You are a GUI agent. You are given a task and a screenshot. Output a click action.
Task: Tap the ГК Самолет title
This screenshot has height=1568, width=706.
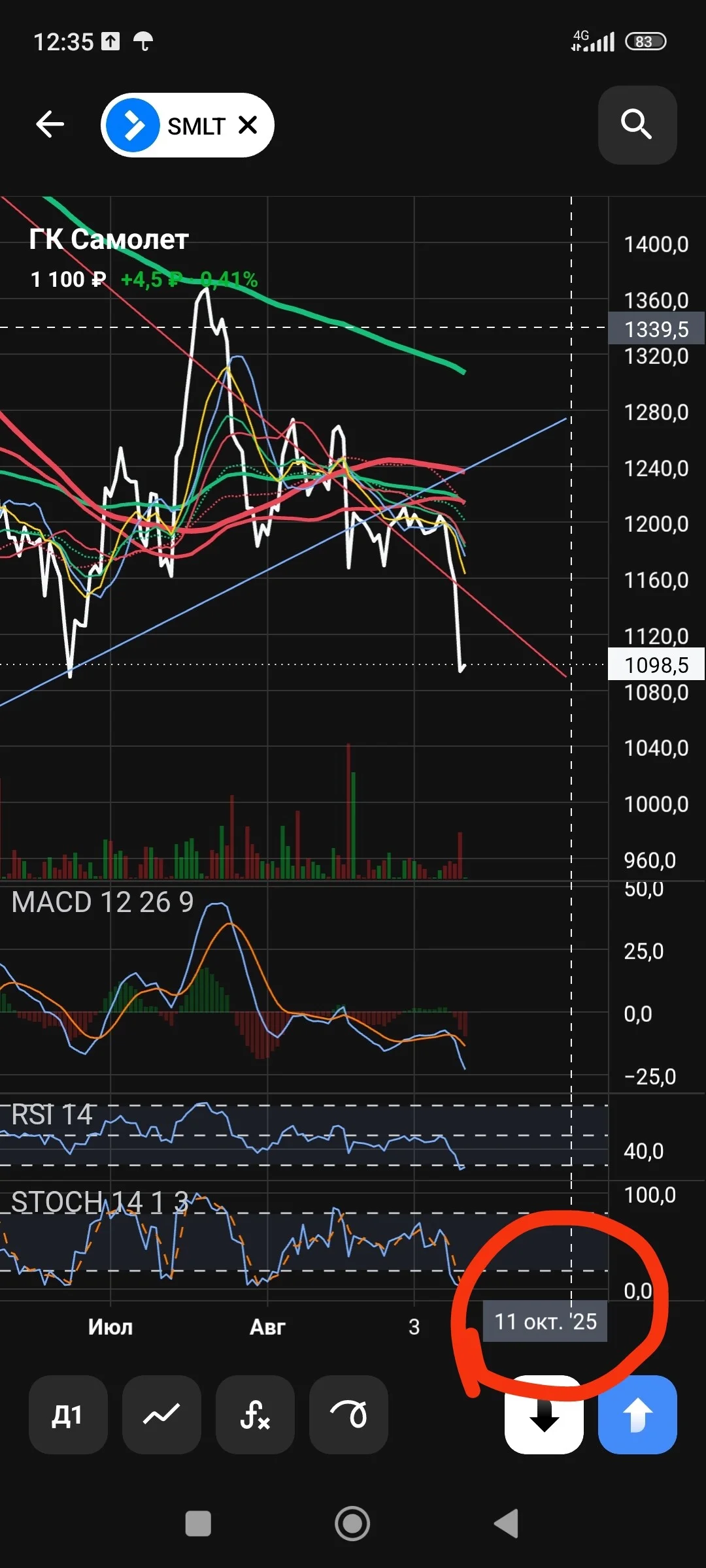pyautogui.click(x=109, y=239)
